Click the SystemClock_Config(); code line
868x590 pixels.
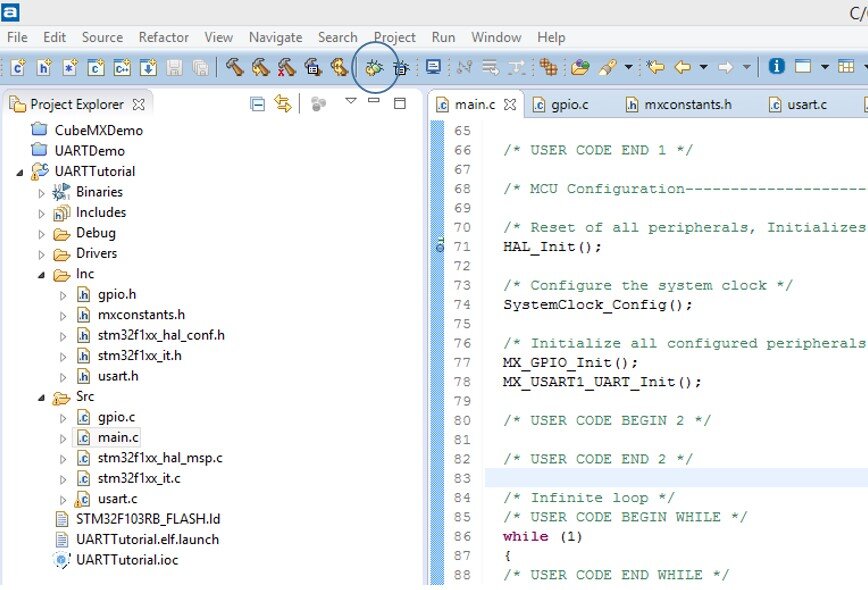pos(598,304)
